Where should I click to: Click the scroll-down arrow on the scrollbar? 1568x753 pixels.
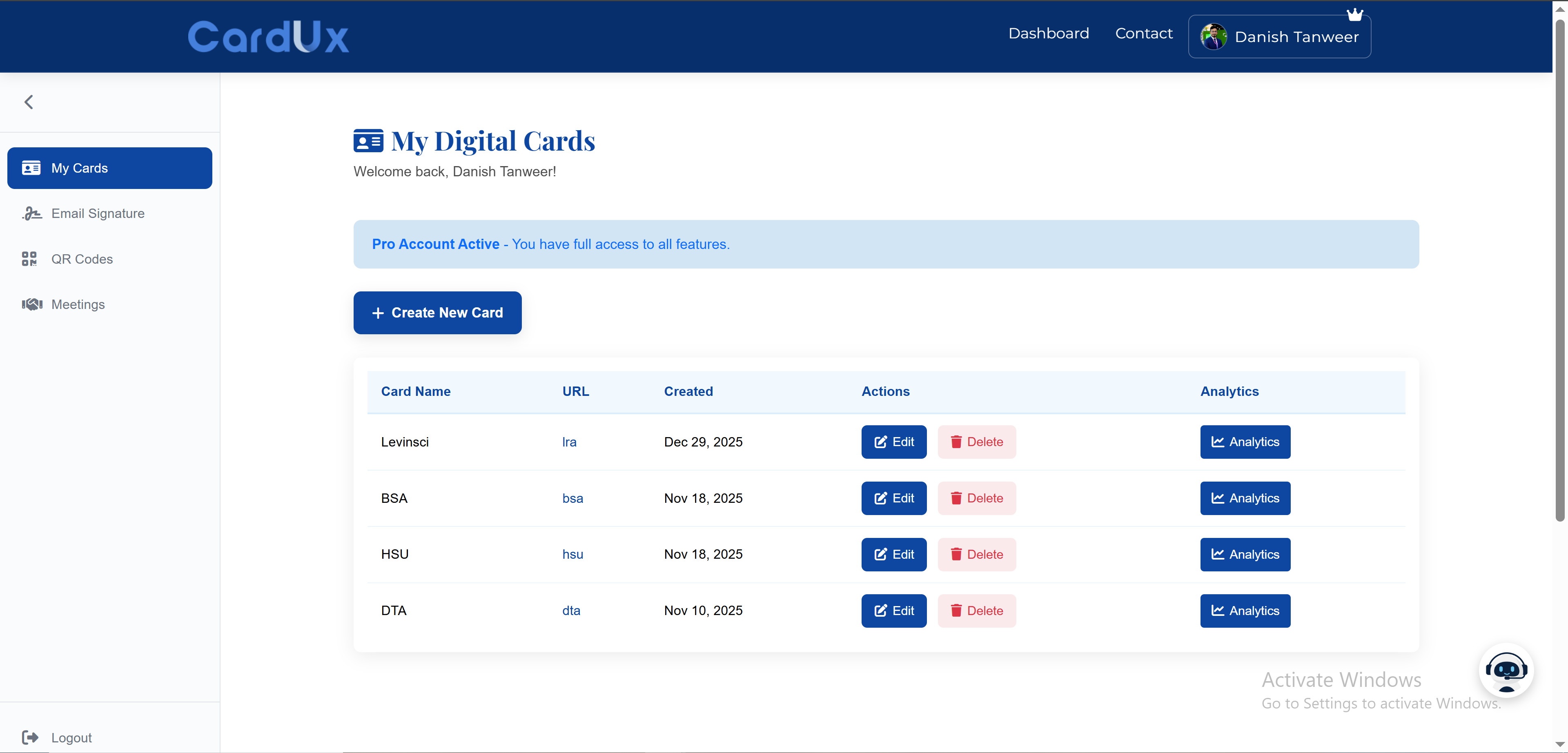point(1560,743)
